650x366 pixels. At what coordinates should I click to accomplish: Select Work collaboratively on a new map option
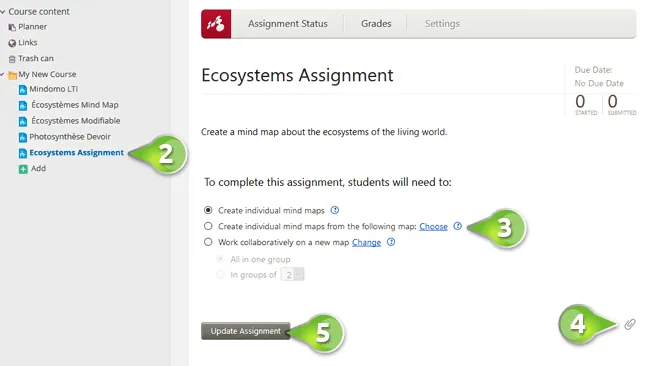pos(208,242)
